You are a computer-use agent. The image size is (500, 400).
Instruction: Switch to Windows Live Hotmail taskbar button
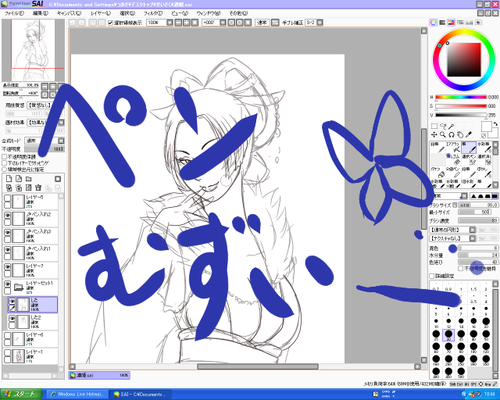coord(77,394)
